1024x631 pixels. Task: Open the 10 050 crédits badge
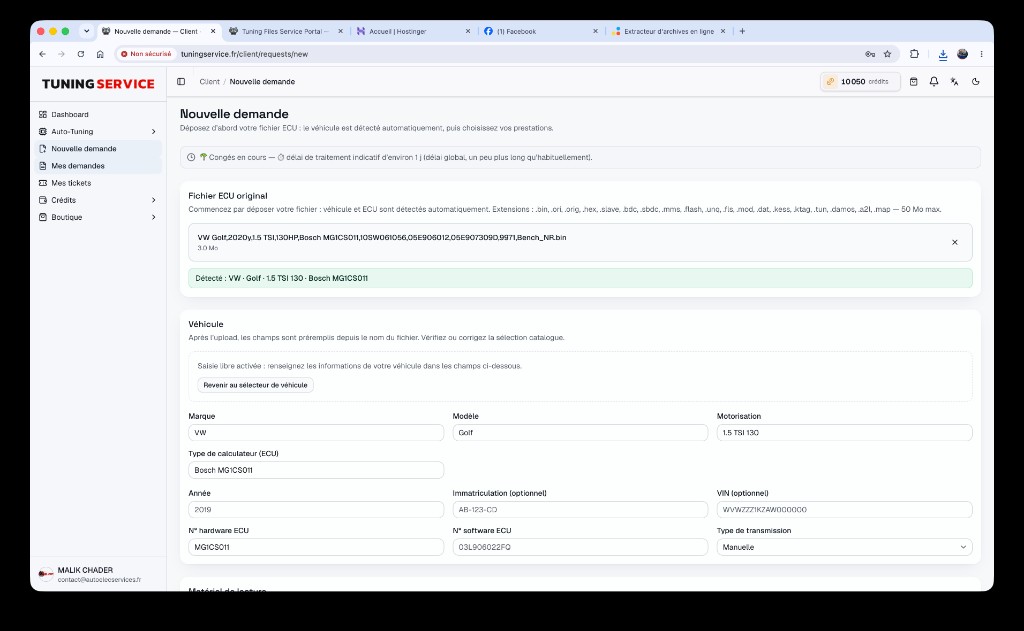pyautogui.click(x=860, y=82)
